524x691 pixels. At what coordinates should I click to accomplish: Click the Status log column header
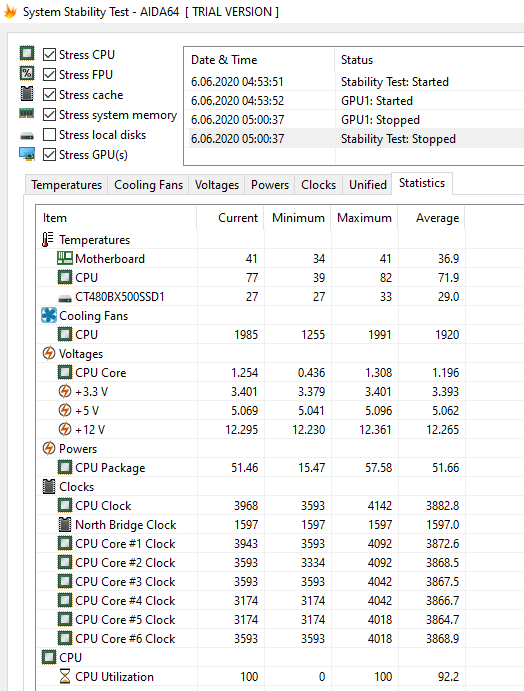point(430,60)
